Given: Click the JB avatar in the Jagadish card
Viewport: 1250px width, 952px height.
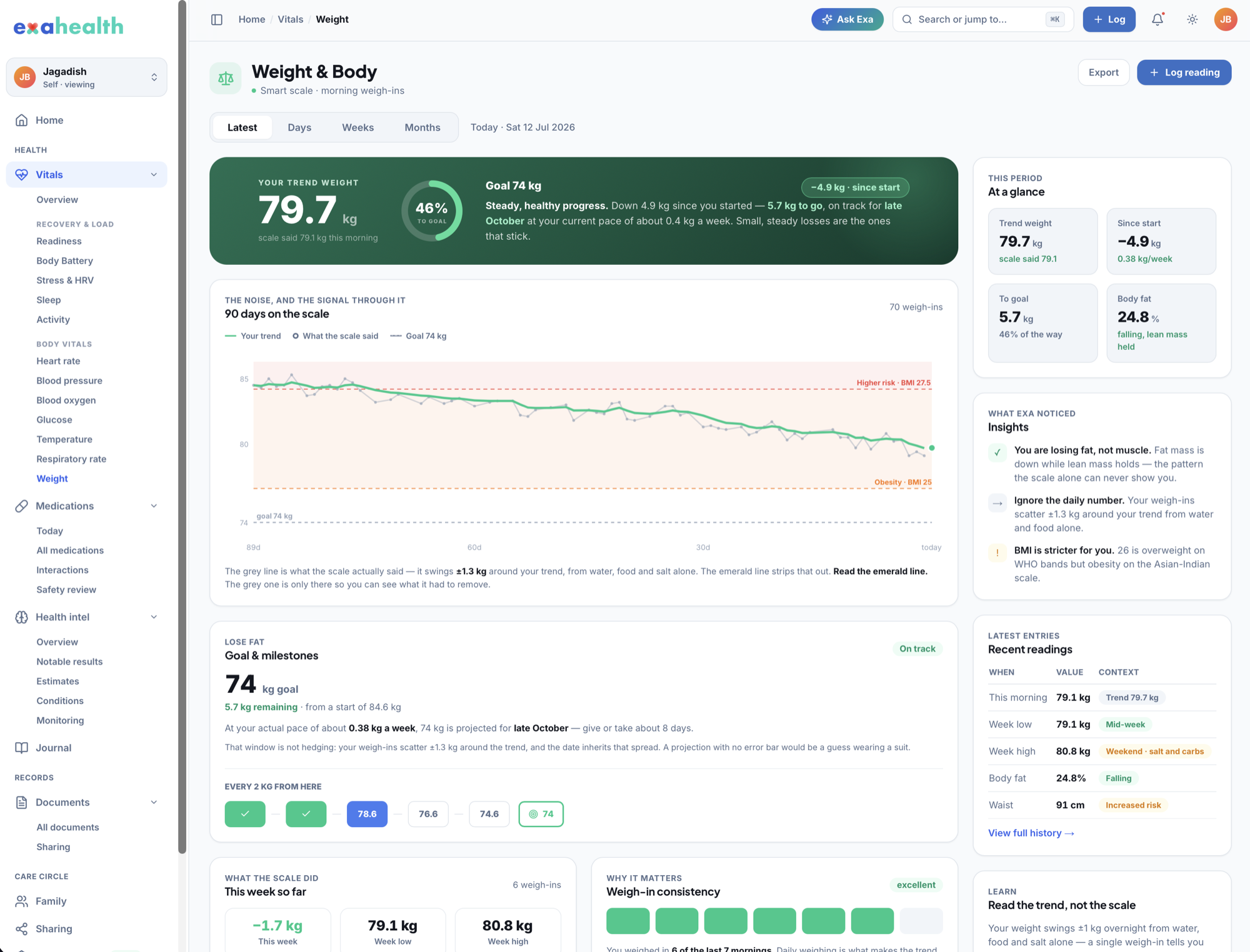Looking at the screenshot, I should [x=25, y=77].
